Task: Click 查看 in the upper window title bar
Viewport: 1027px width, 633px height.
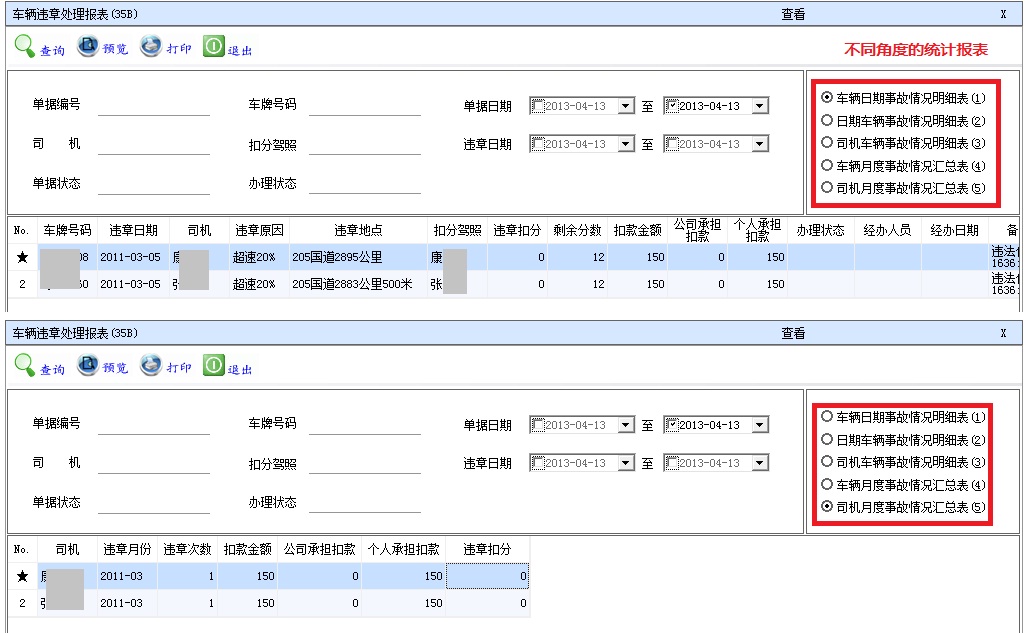Action: tap(793, 14)
